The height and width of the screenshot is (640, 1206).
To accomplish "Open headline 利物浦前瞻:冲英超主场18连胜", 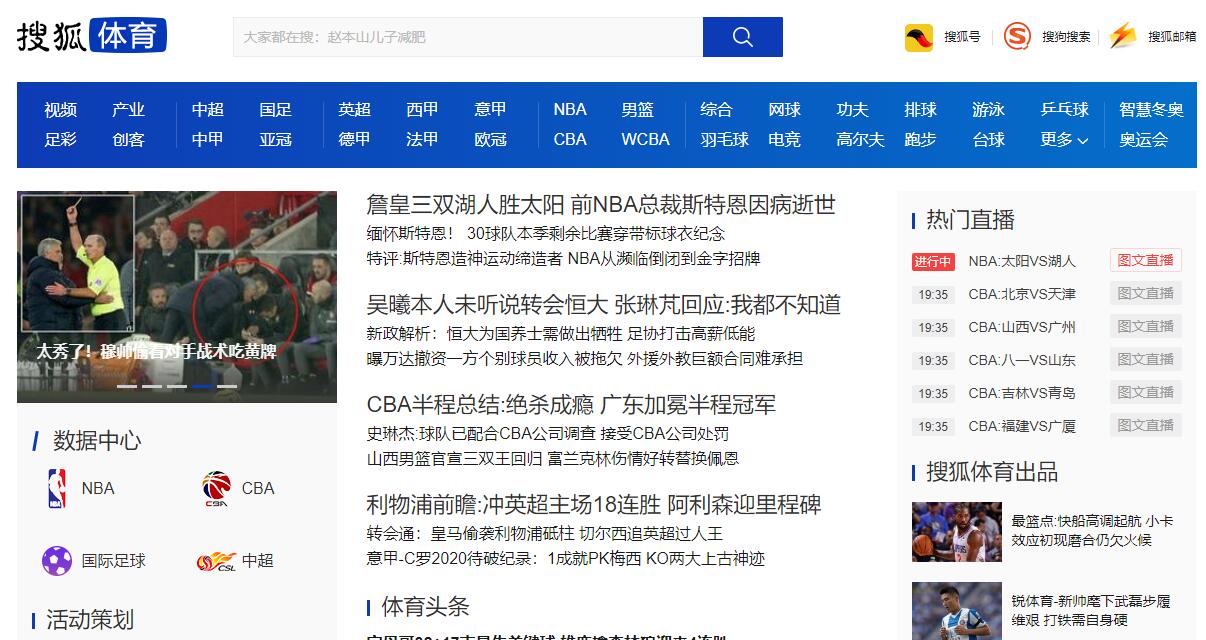I will [513, 505].
